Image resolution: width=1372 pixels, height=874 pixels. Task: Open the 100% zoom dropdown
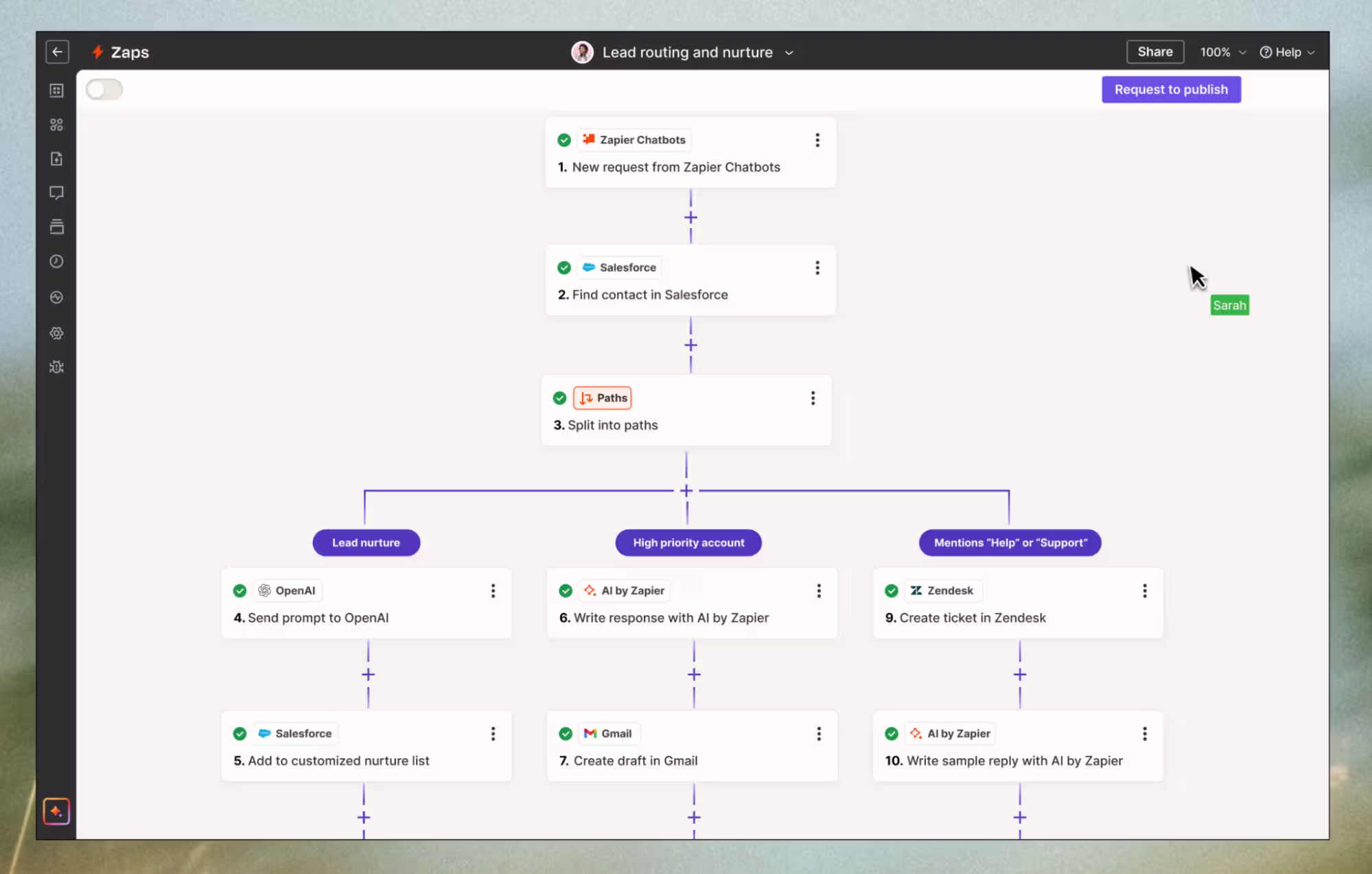[x=1223, y=52]
